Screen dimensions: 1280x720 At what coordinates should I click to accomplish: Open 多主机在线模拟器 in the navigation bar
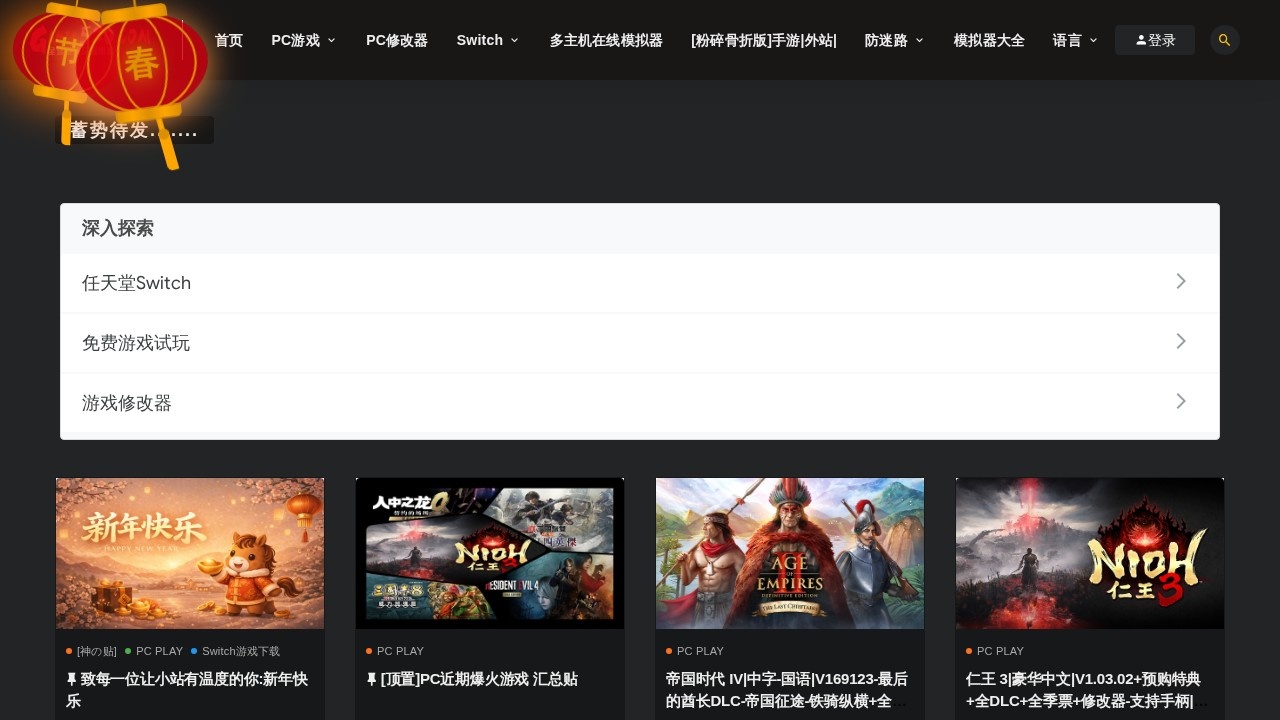pos(606,40)
